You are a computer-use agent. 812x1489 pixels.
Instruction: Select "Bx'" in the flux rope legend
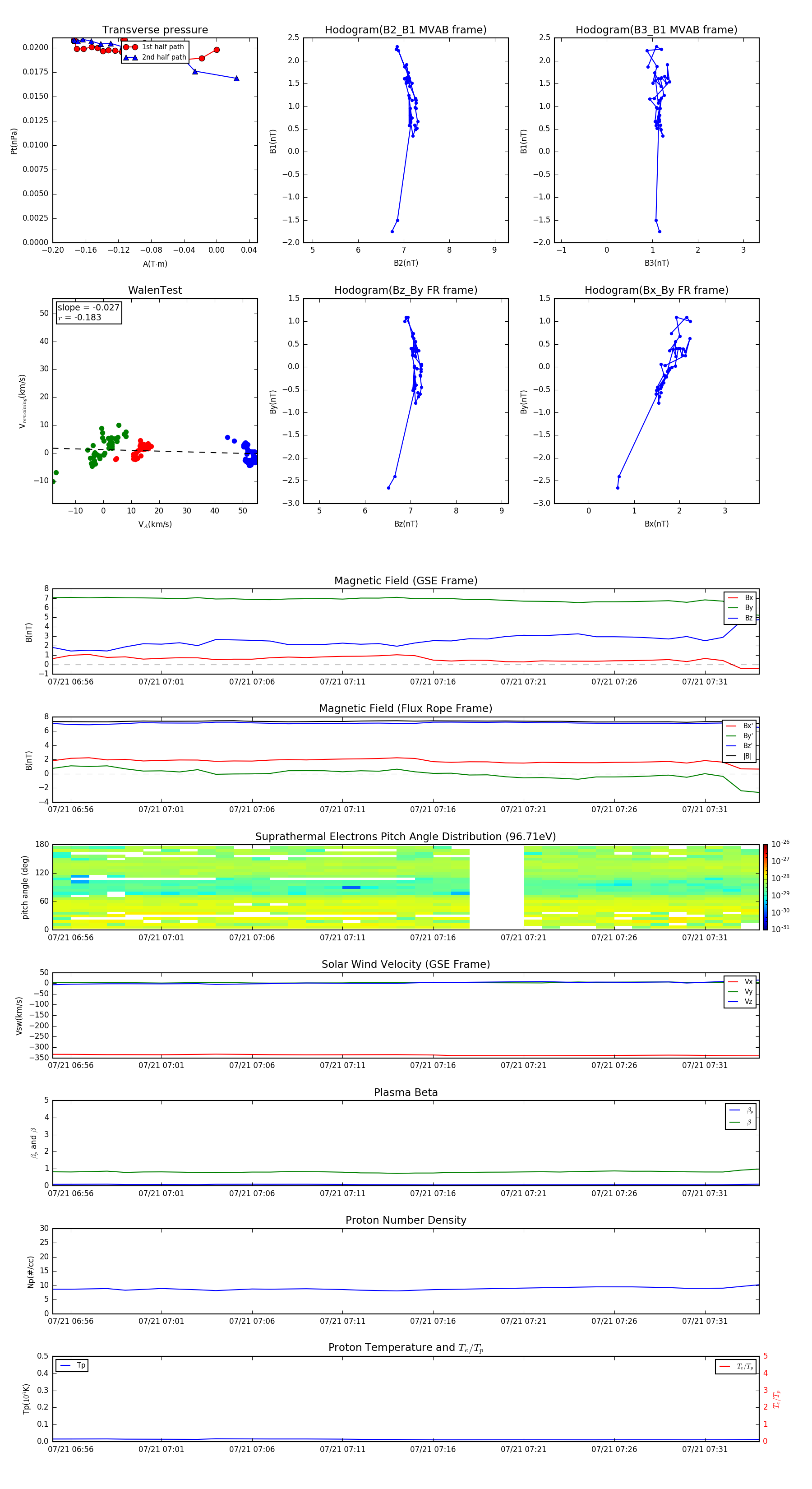[x=740, y=726]
